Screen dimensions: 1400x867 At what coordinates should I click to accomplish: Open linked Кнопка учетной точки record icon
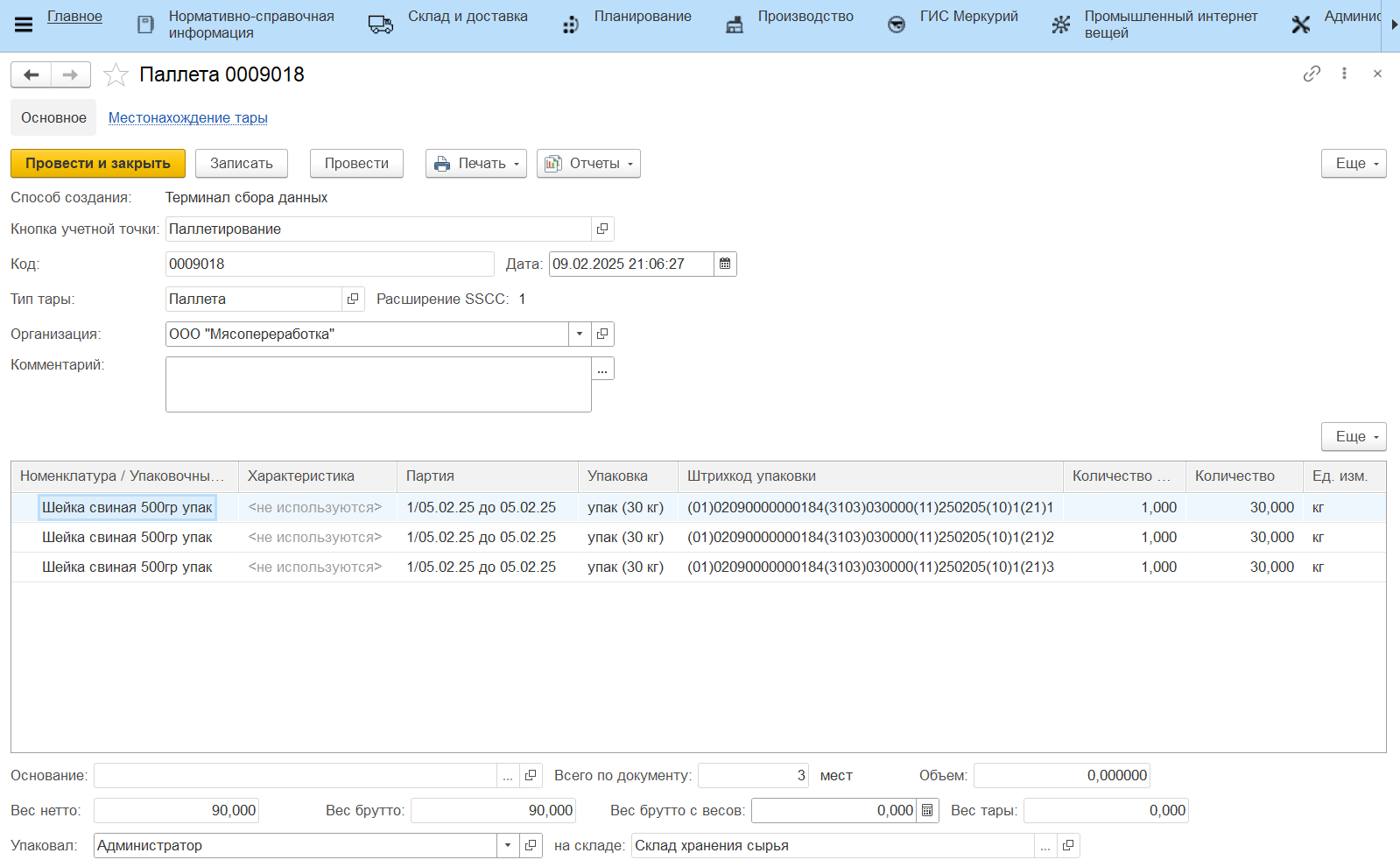click(602, 229)
